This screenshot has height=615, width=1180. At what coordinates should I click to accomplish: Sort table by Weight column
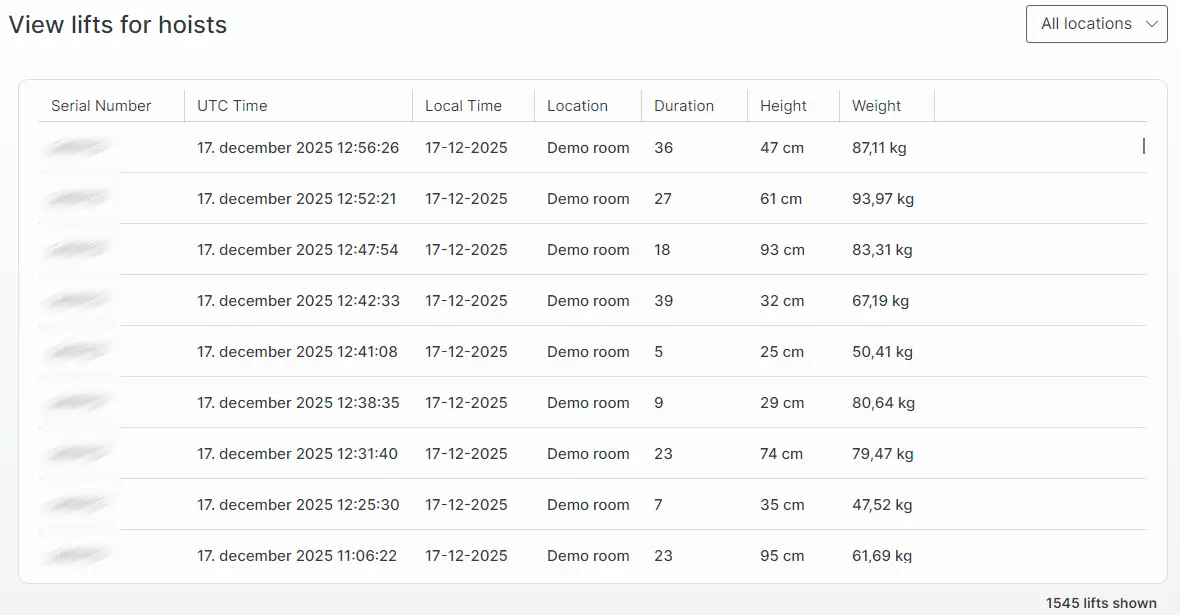tap(876, 106)
